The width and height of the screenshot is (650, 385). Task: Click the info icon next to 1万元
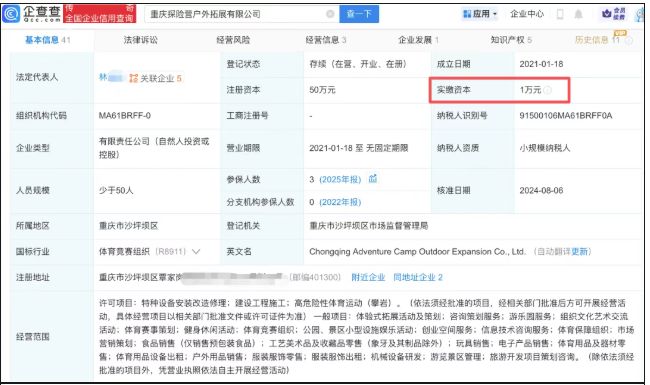point(548,90)
